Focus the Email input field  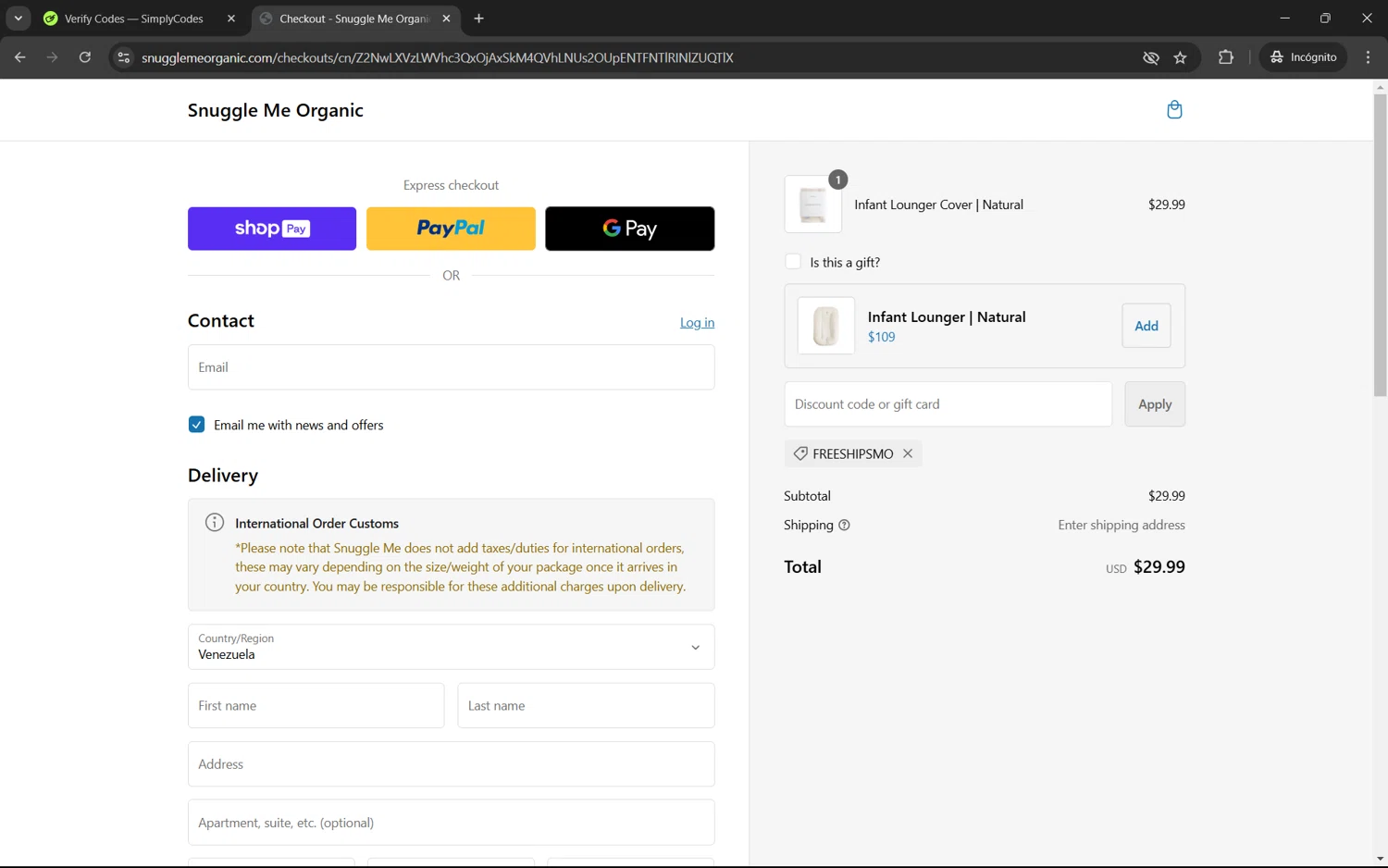[x=451, y=367]
